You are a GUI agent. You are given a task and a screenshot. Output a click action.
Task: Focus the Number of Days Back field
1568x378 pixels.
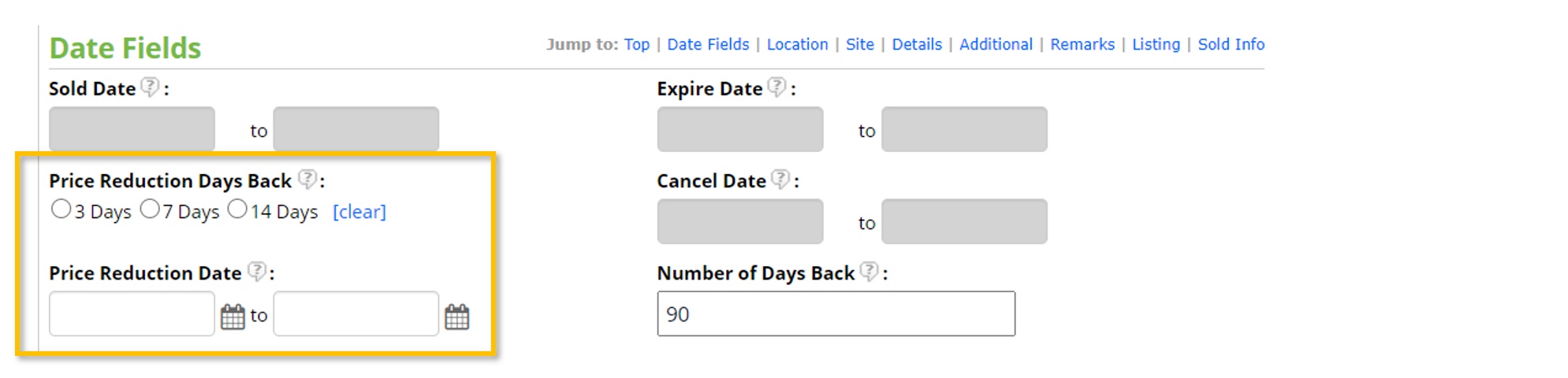[836, 314]
